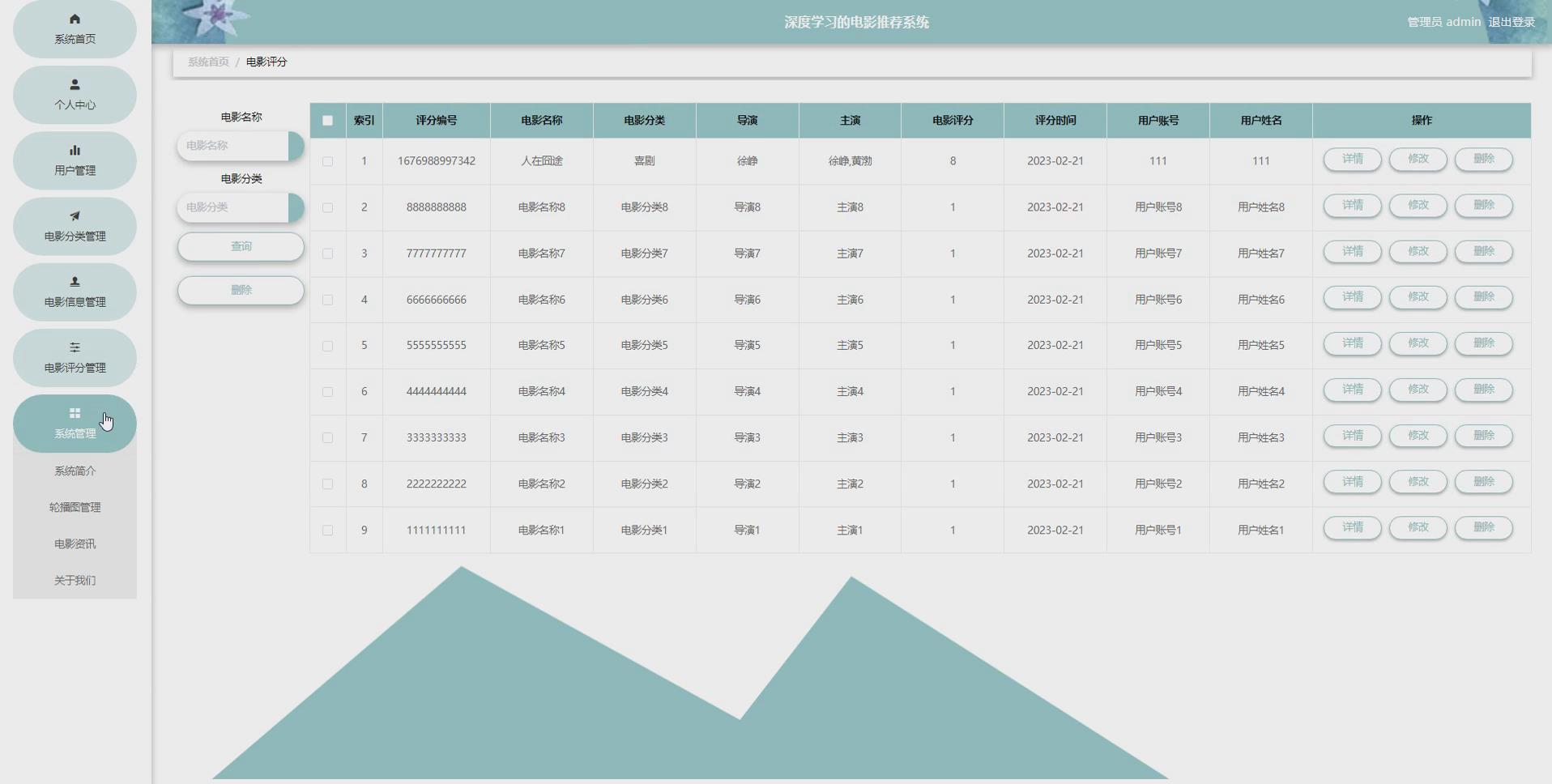Tick checkbox for row 6666666666

point(327,300)
